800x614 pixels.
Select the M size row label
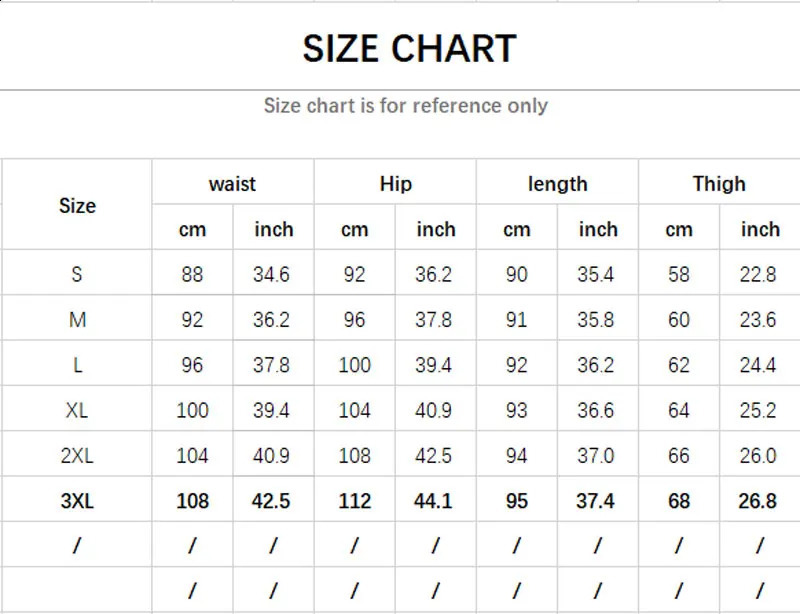(77, 320)
